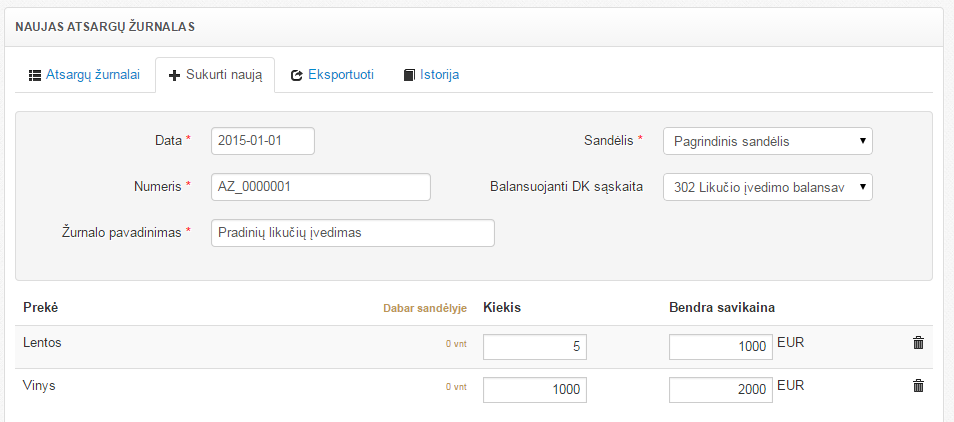Switch to the Eksportuoti tab

[x=340, y=75]
